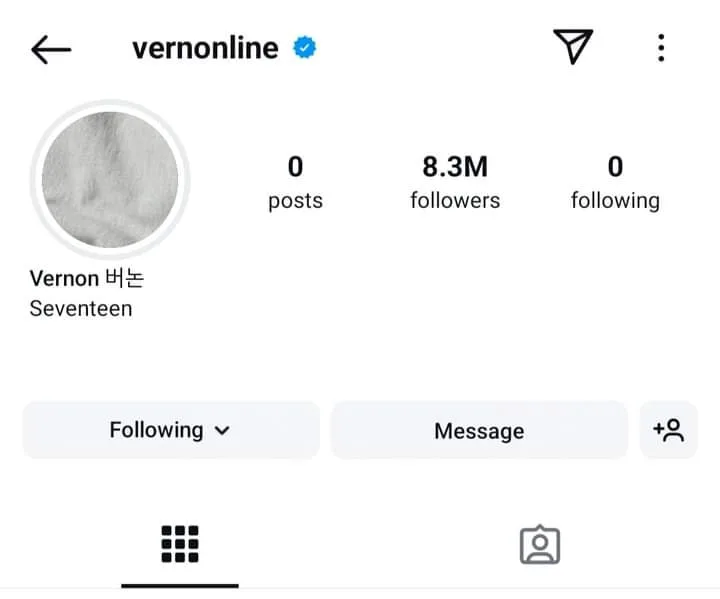This screenshot has height=599, width=720.
Task: Click the add-person suggestions icon
Action: [668, 430]
